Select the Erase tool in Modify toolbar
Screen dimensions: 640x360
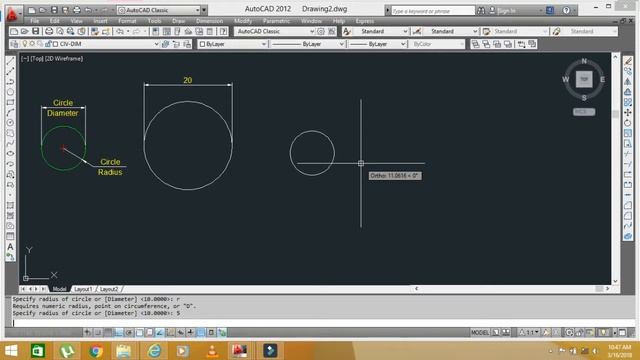[628, 61]
